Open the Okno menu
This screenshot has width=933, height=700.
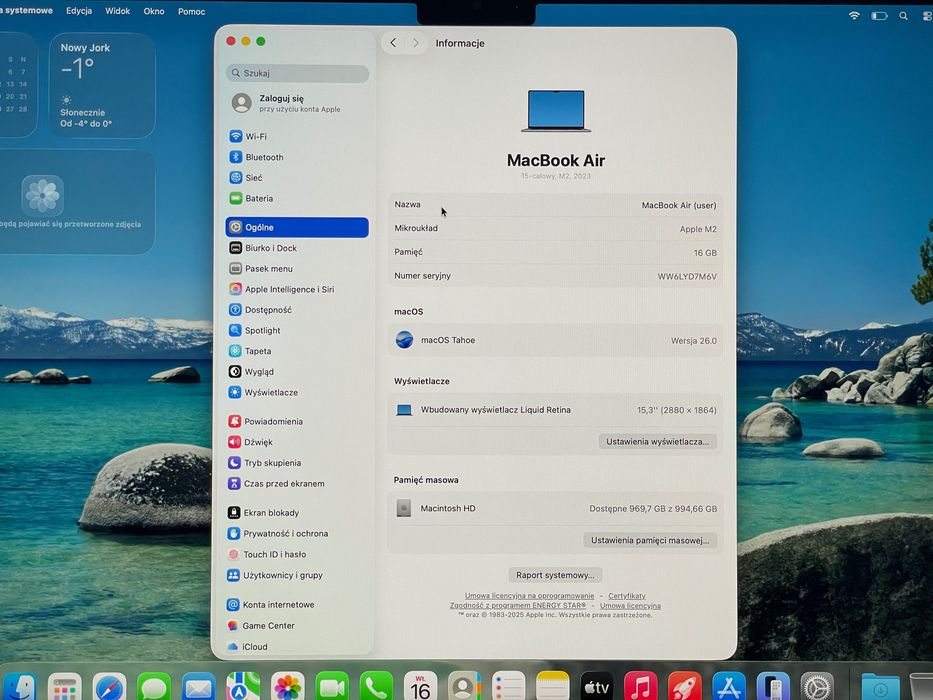click(x=154, y=11)
